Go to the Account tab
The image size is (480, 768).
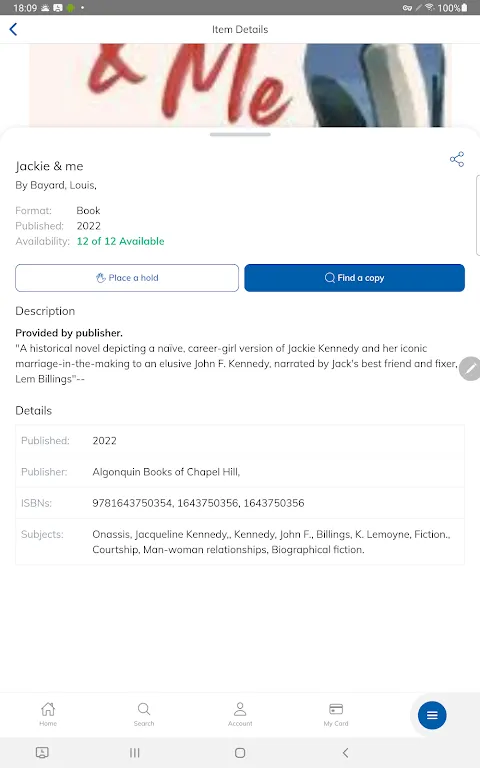click(240, 714)
